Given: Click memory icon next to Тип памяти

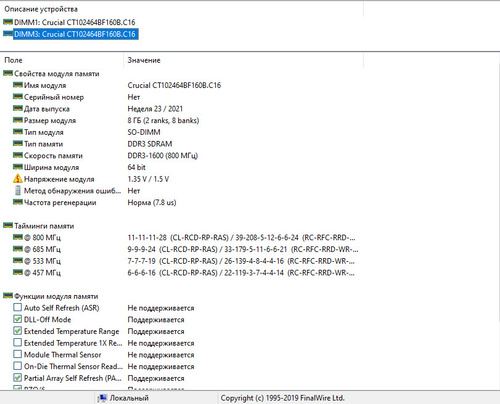Looking at the screenshot, I should pyautogui.click(x=18, y=143).
